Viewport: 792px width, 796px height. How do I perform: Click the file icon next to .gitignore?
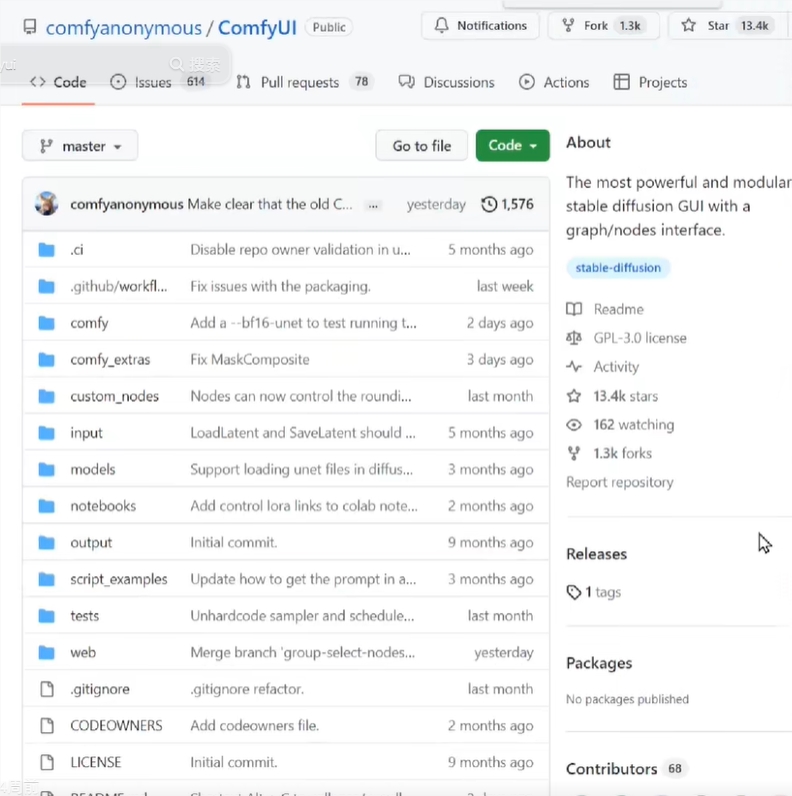[47, 689]
